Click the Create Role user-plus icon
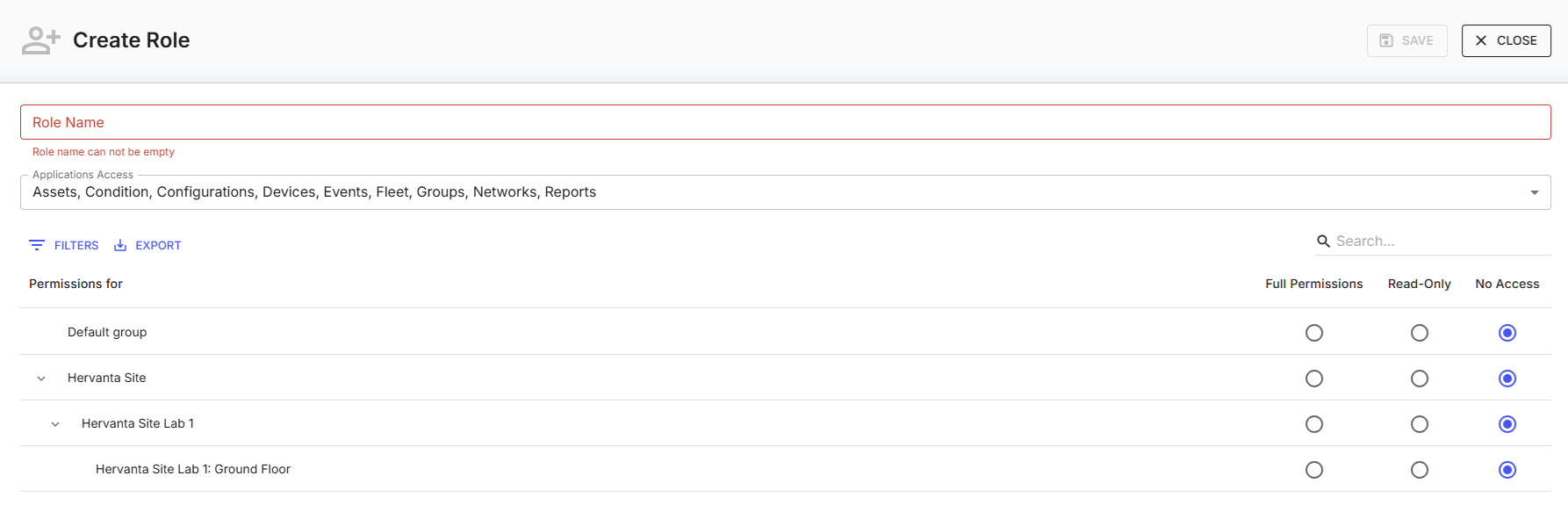 point(41,40)
